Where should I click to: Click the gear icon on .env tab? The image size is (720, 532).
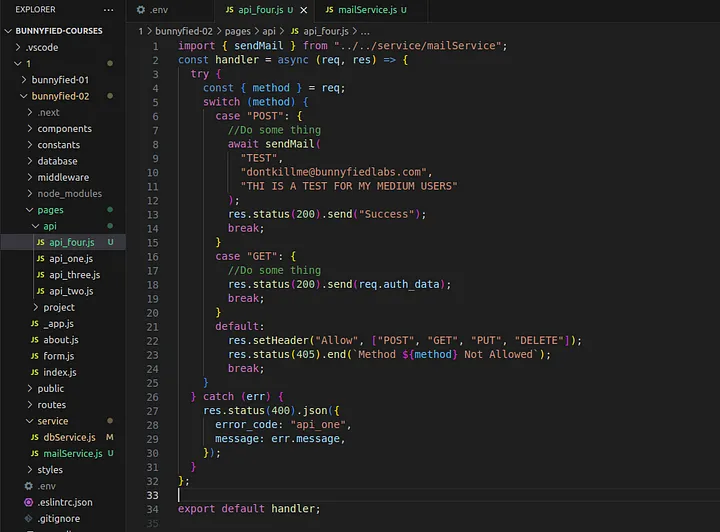pyautogui.click(x=141, y=10)
